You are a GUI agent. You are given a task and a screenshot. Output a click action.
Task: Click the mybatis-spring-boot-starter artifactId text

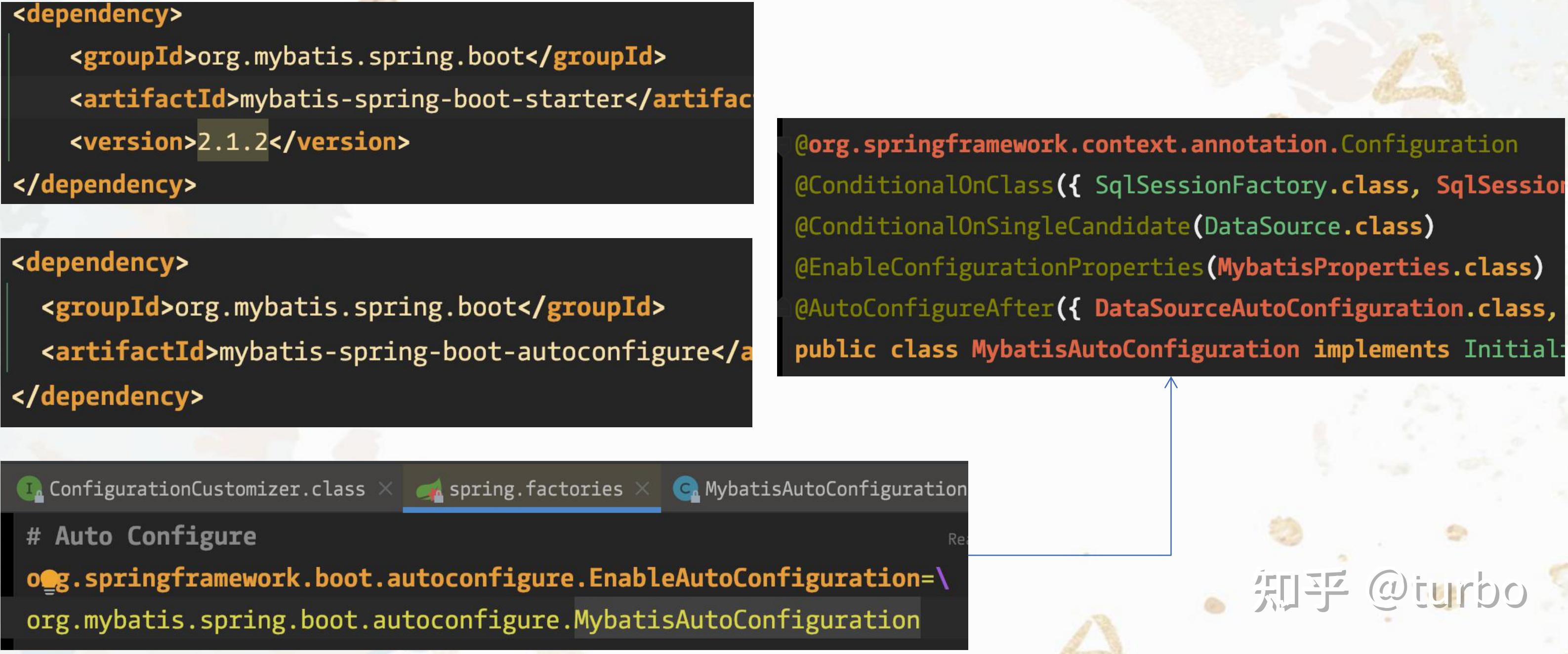433,99
